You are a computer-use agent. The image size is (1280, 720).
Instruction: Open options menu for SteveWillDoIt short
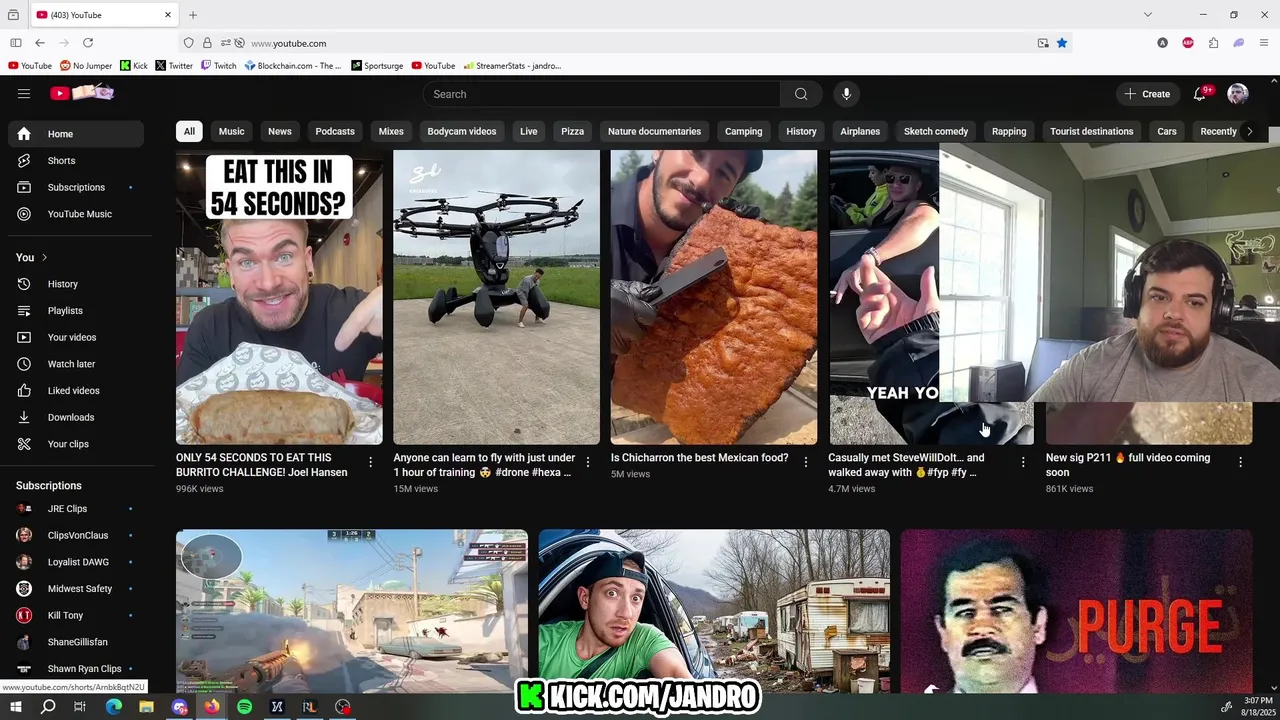coord(1022,462)
